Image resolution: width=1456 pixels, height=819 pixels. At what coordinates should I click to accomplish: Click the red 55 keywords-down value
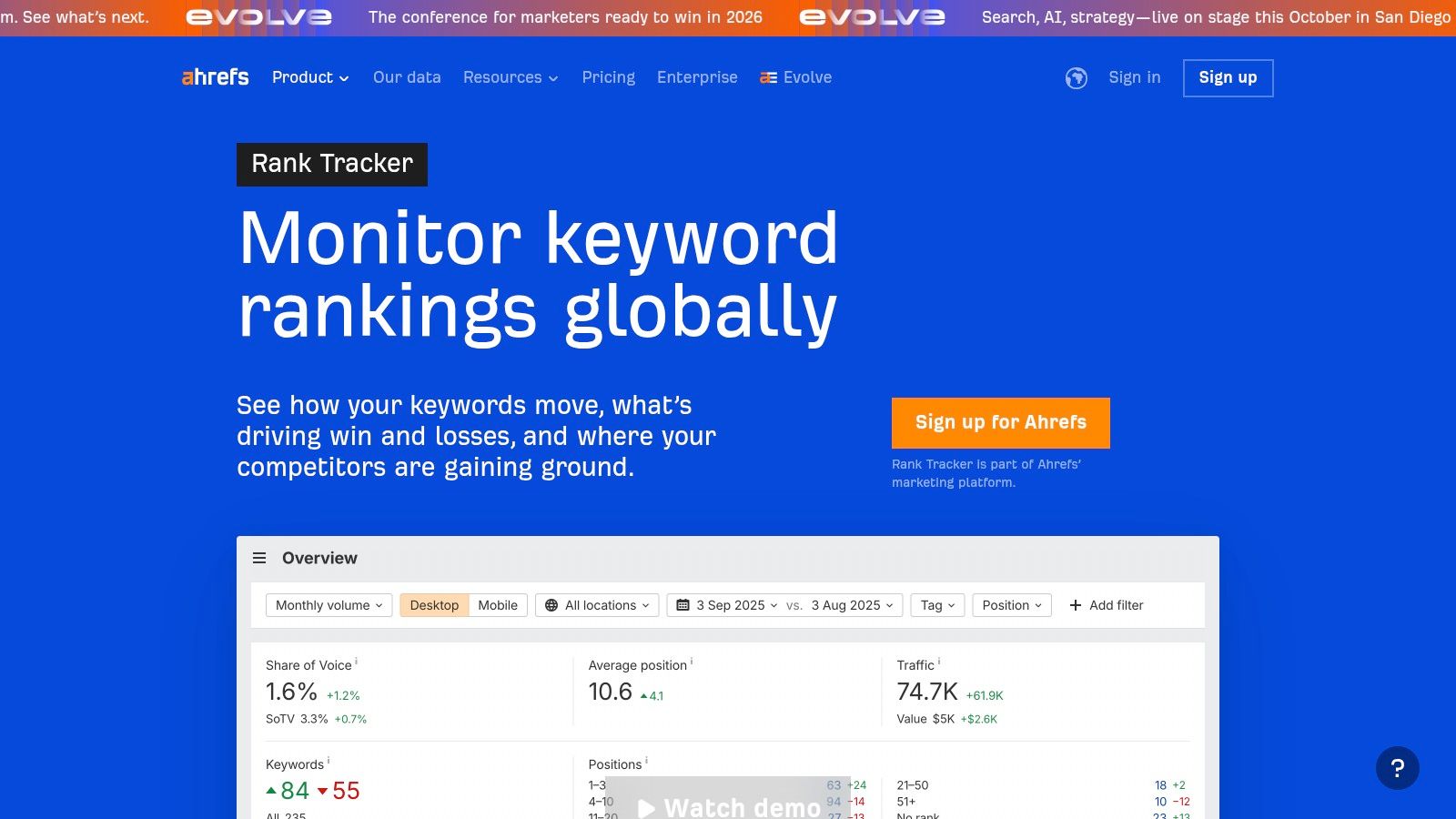click(x=346, y=791)
